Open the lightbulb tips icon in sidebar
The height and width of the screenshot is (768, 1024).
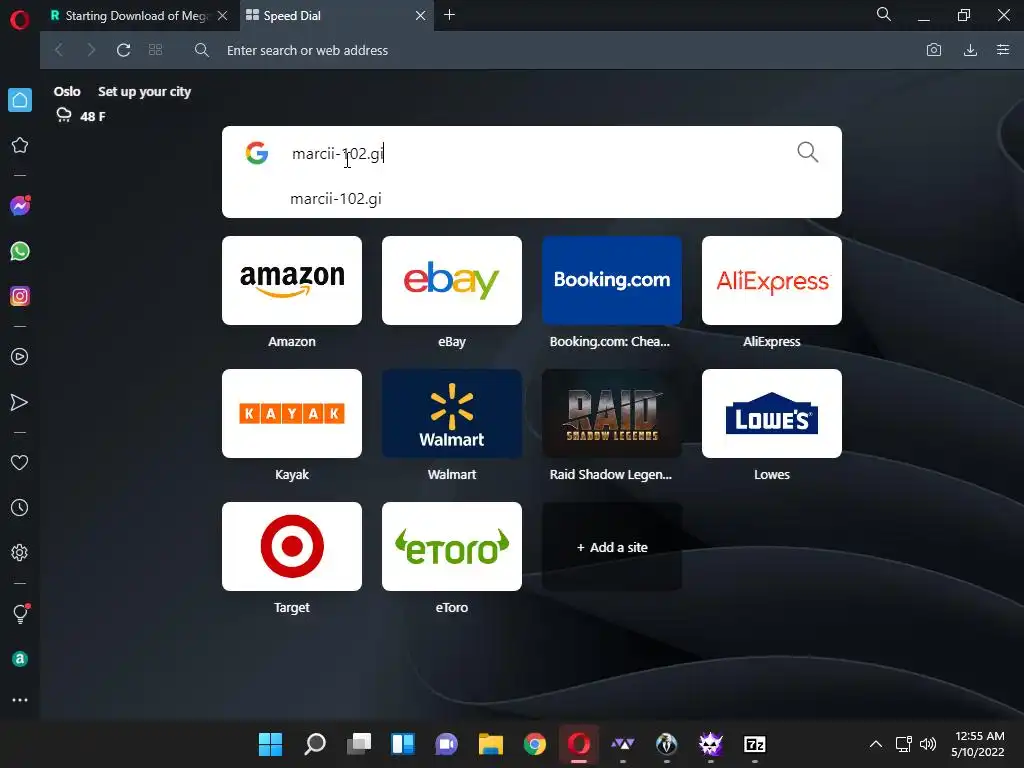coord(20,613)
